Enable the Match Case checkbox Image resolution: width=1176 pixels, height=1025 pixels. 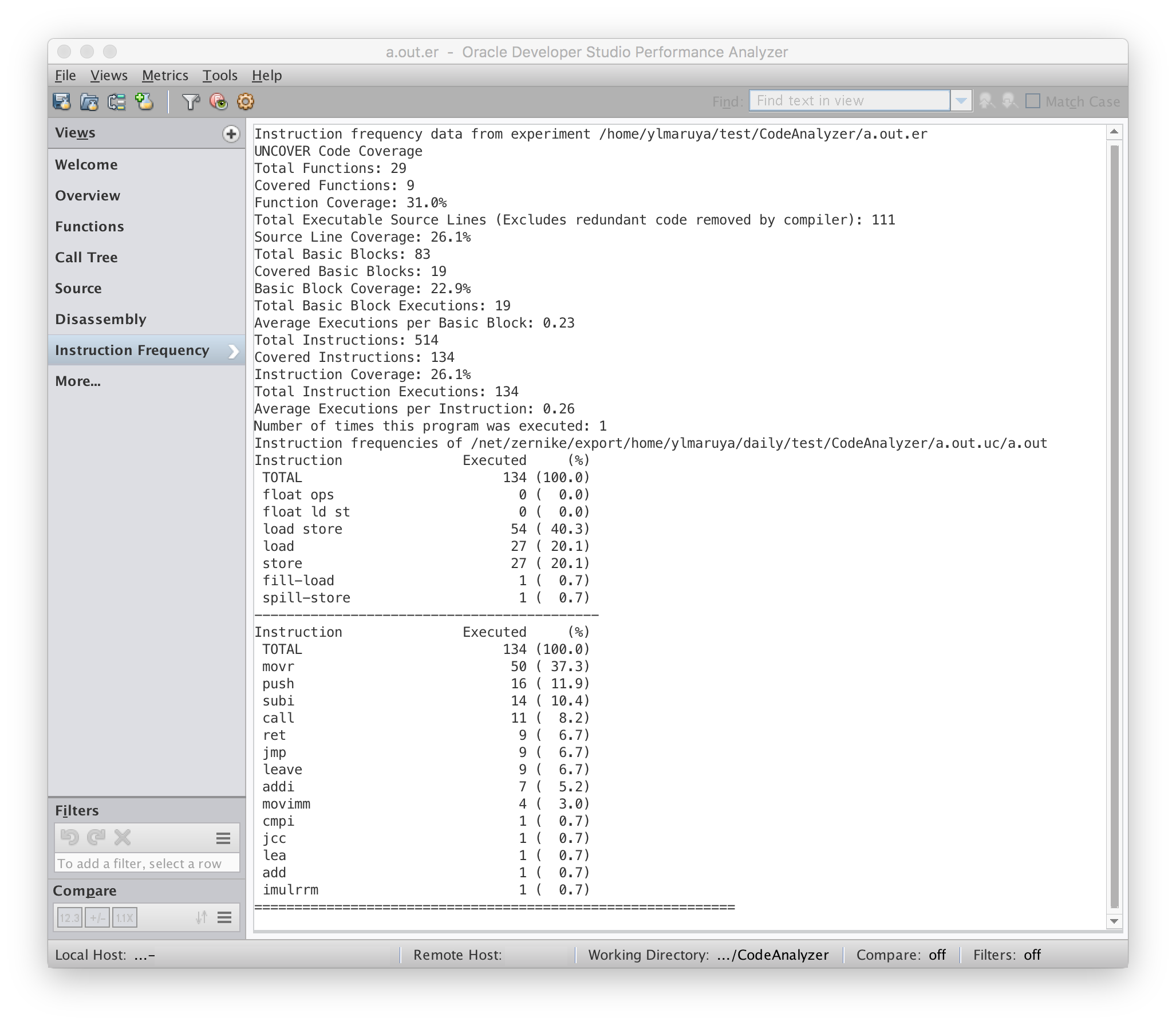(x=1032, y=101)
